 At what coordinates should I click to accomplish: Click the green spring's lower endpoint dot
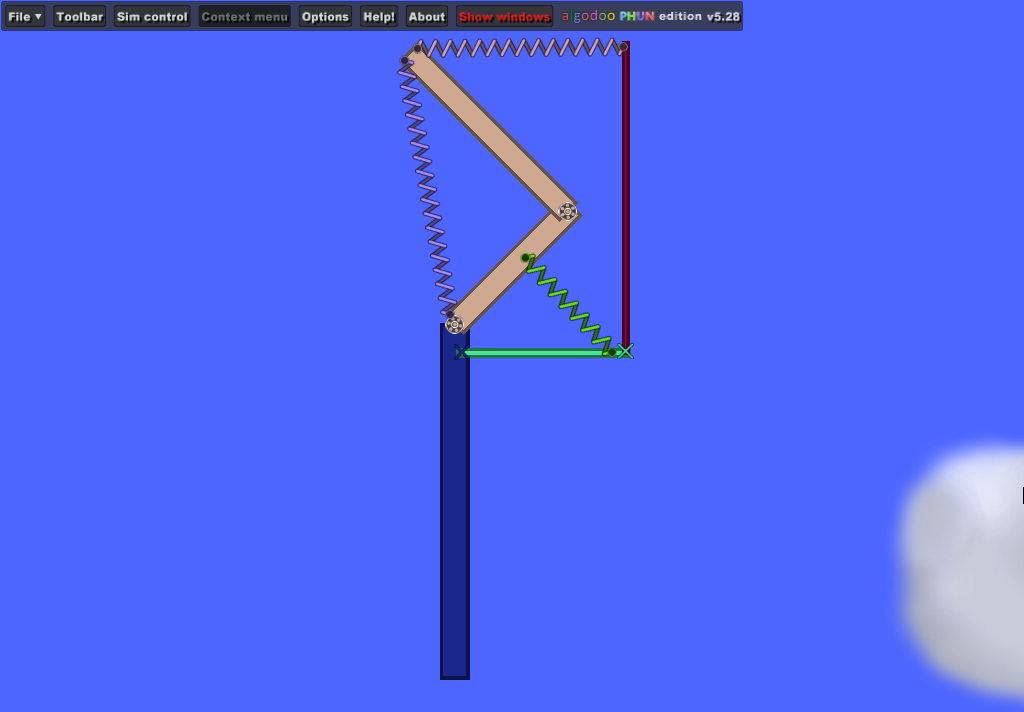click(x=612, y=352)
